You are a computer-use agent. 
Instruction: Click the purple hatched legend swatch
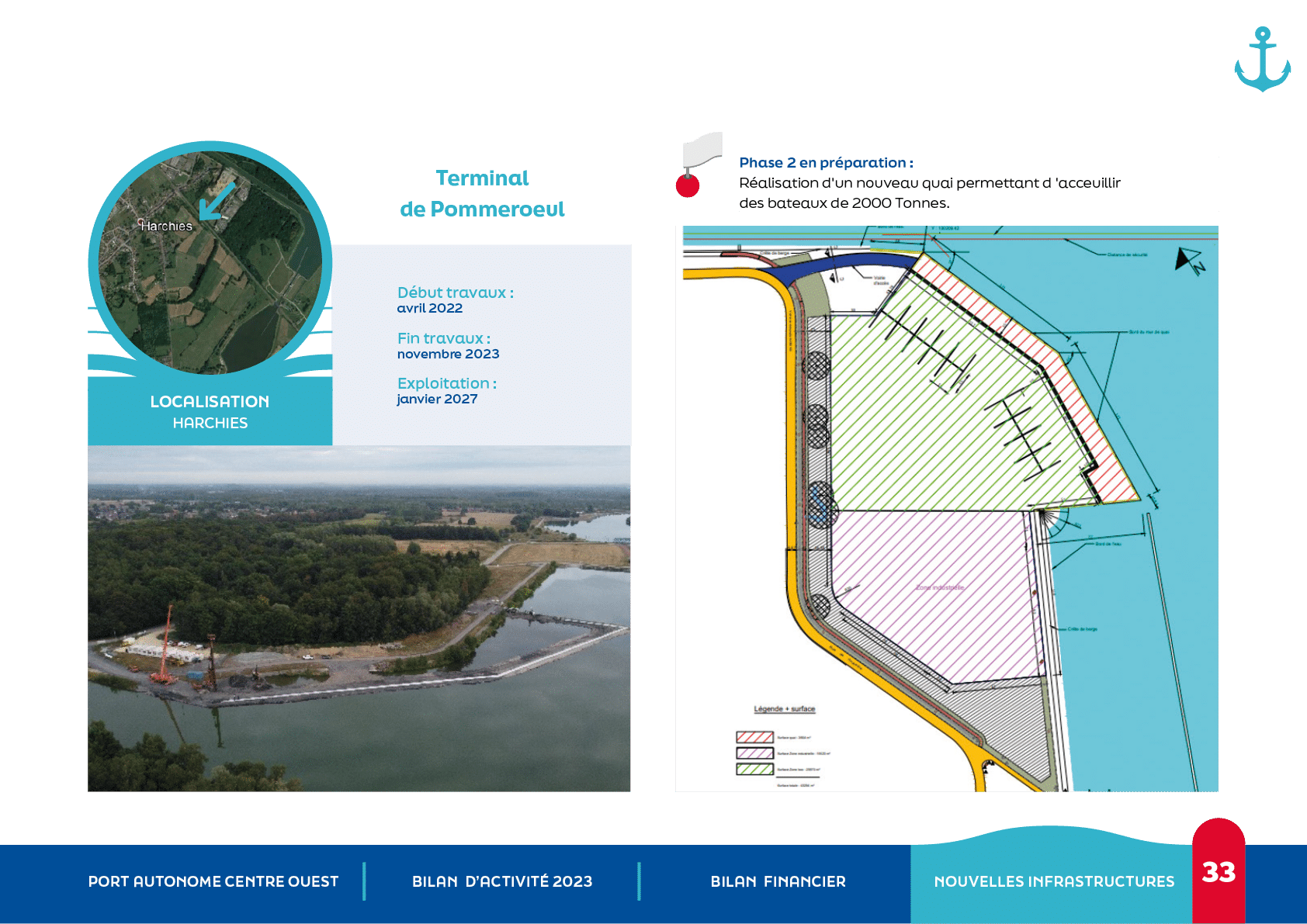754,753
